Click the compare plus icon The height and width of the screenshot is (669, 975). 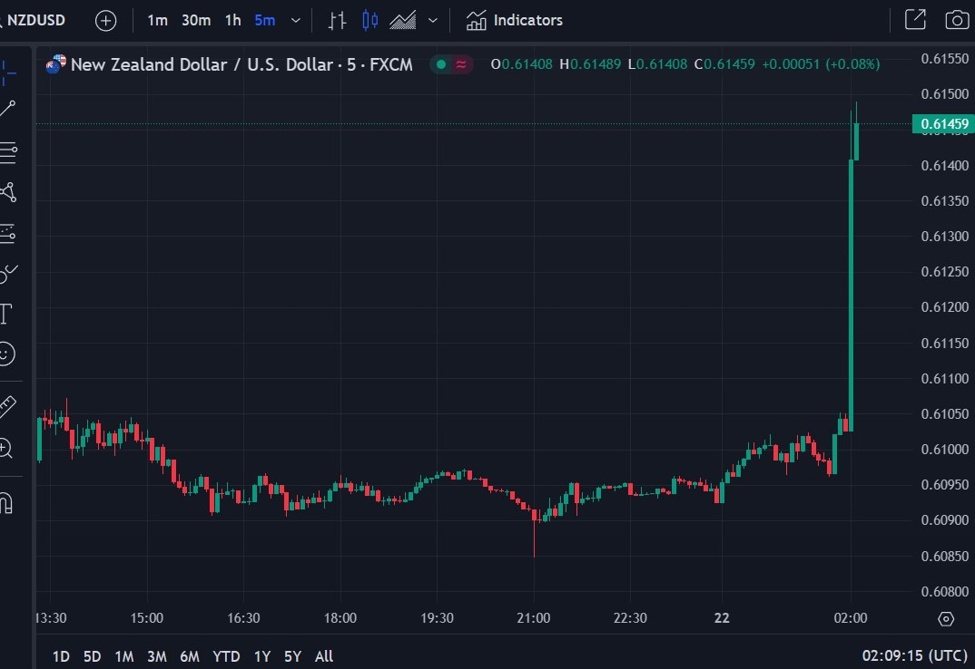[x=105, y=20]
